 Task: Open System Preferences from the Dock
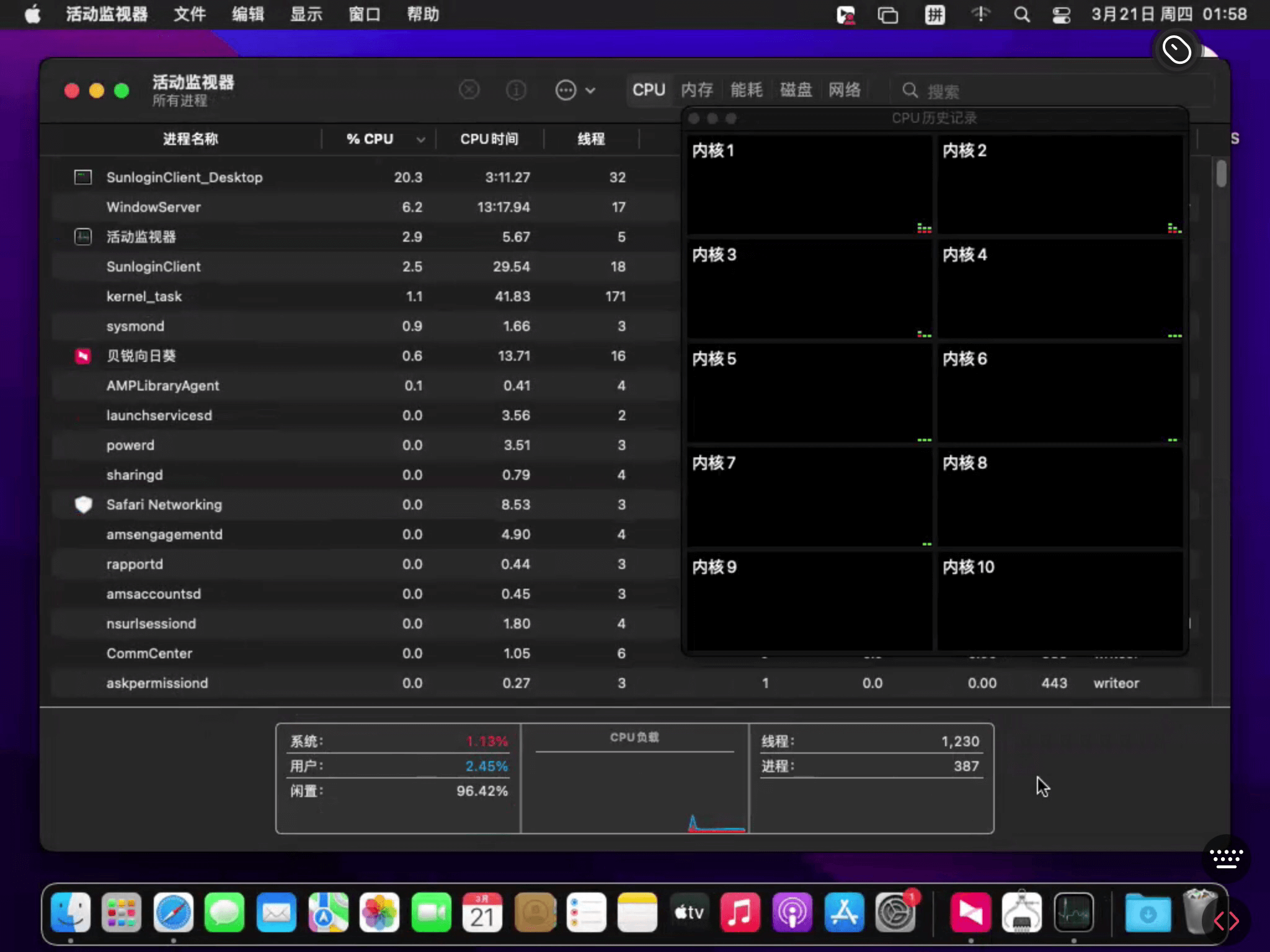896,912
